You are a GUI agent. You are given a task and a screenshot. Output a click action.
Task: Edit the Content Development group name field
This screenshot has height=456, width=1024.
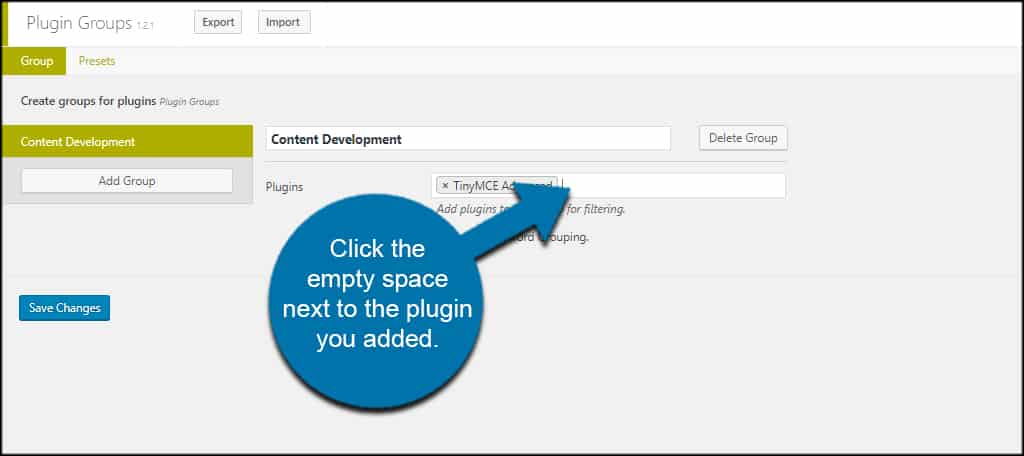(x=468, y=139)
